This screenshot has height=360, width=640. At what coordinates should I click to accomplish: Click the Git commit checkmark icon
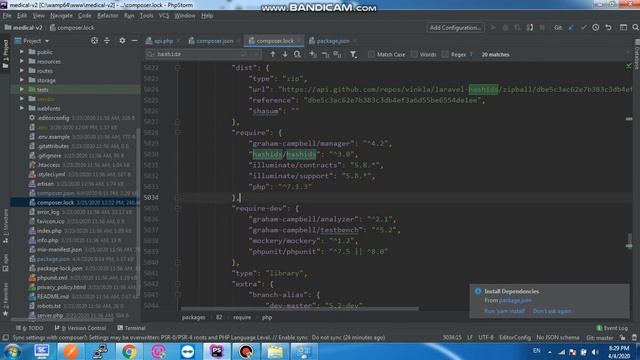pos(584,28)
